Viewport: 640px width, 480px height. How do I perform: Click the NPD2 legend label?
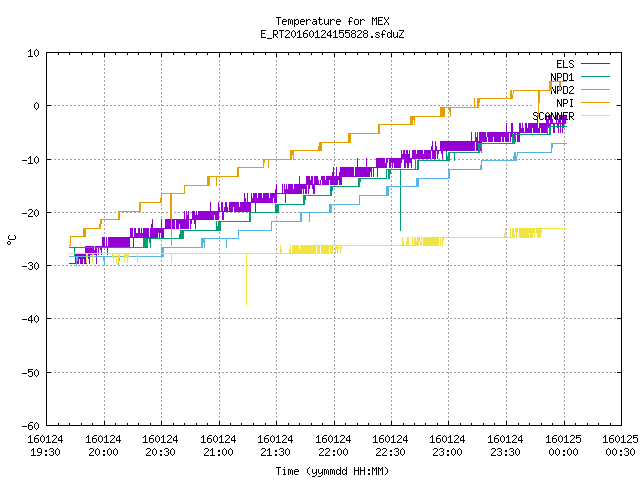point(562,90)
